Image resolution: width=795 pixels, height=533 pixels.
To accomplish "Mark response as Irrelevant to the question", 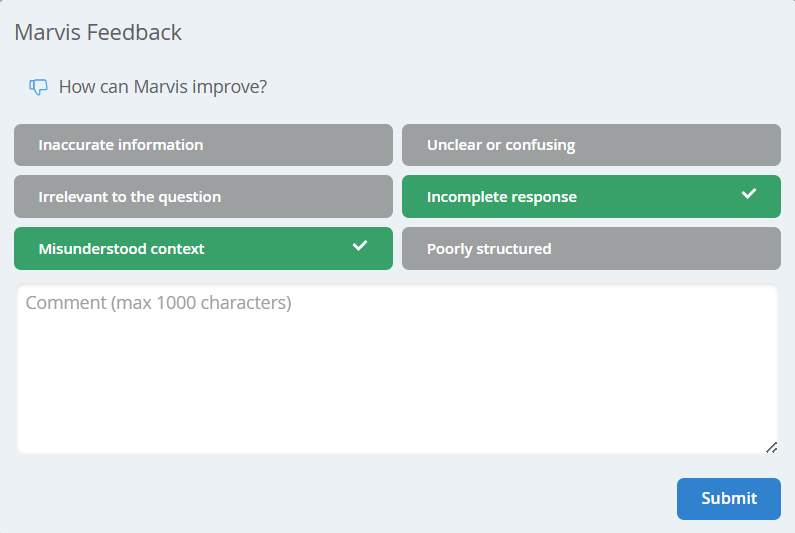I will point(203,197).
